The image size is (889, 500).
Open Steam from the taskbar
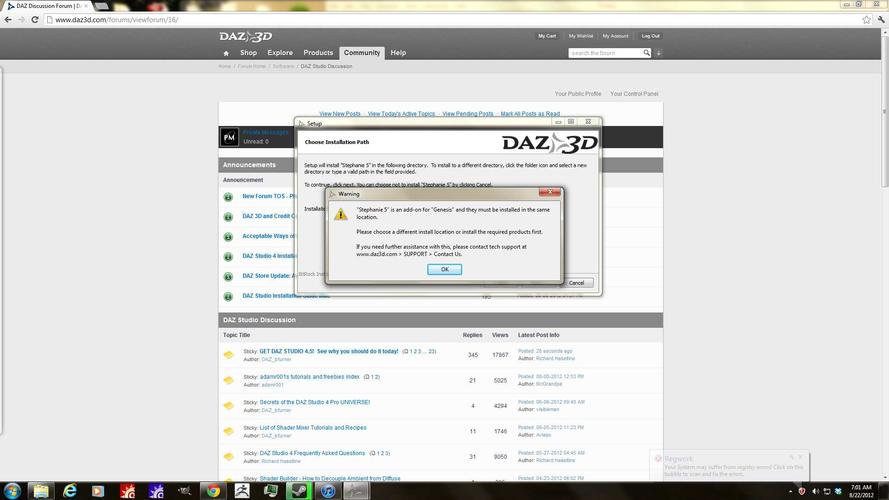[x=299, y=491]
